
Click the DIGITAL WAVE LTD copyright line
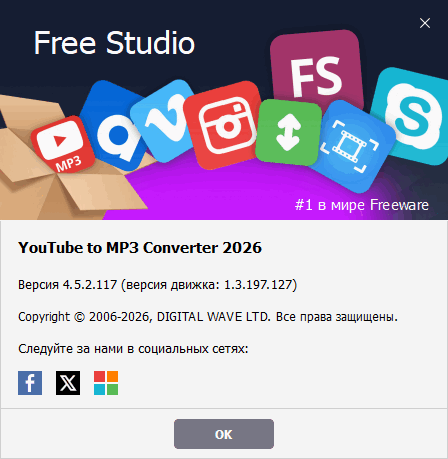pos(208,317)
